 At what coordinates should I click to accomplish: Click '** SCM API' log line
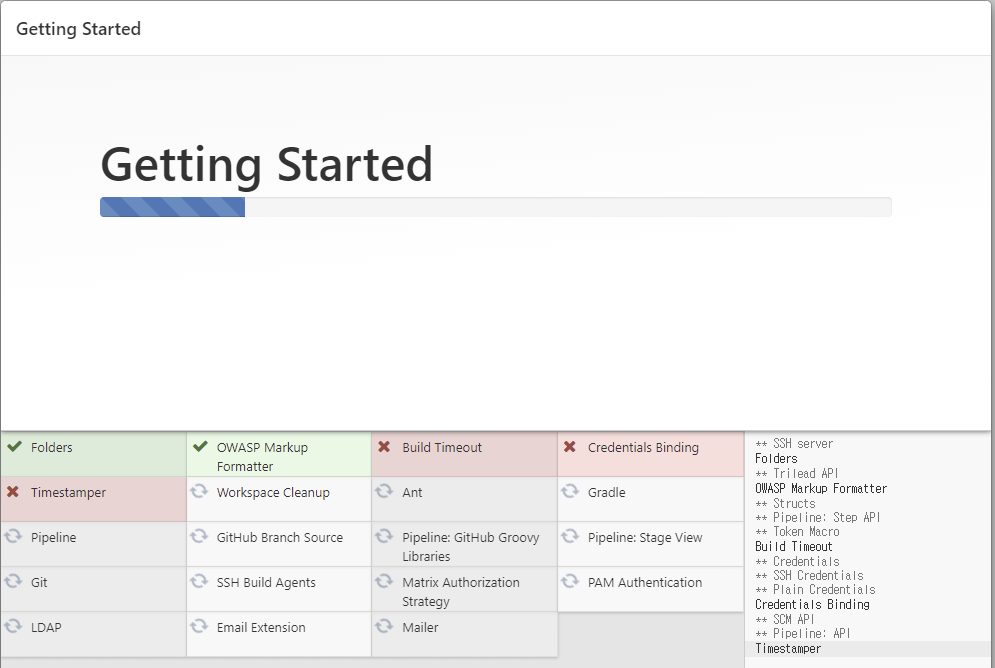click(784, 619)
